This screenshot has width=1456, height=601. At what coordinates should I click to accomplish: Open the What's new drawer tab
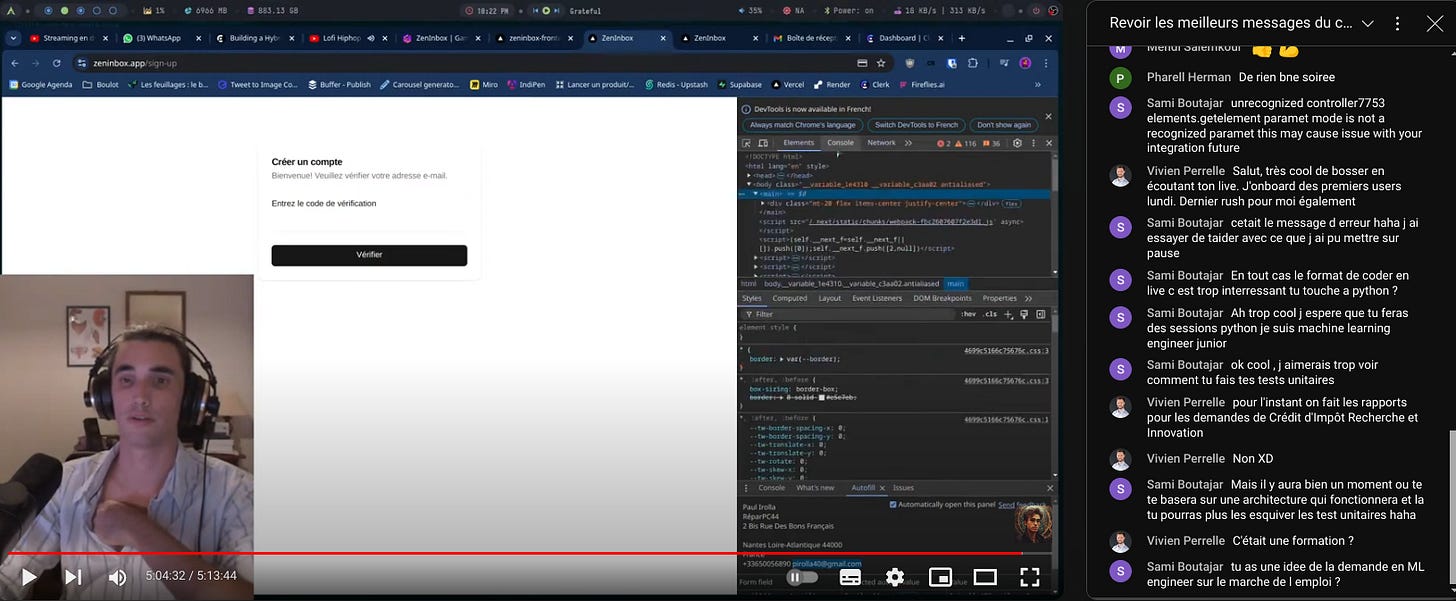(815, 488)
